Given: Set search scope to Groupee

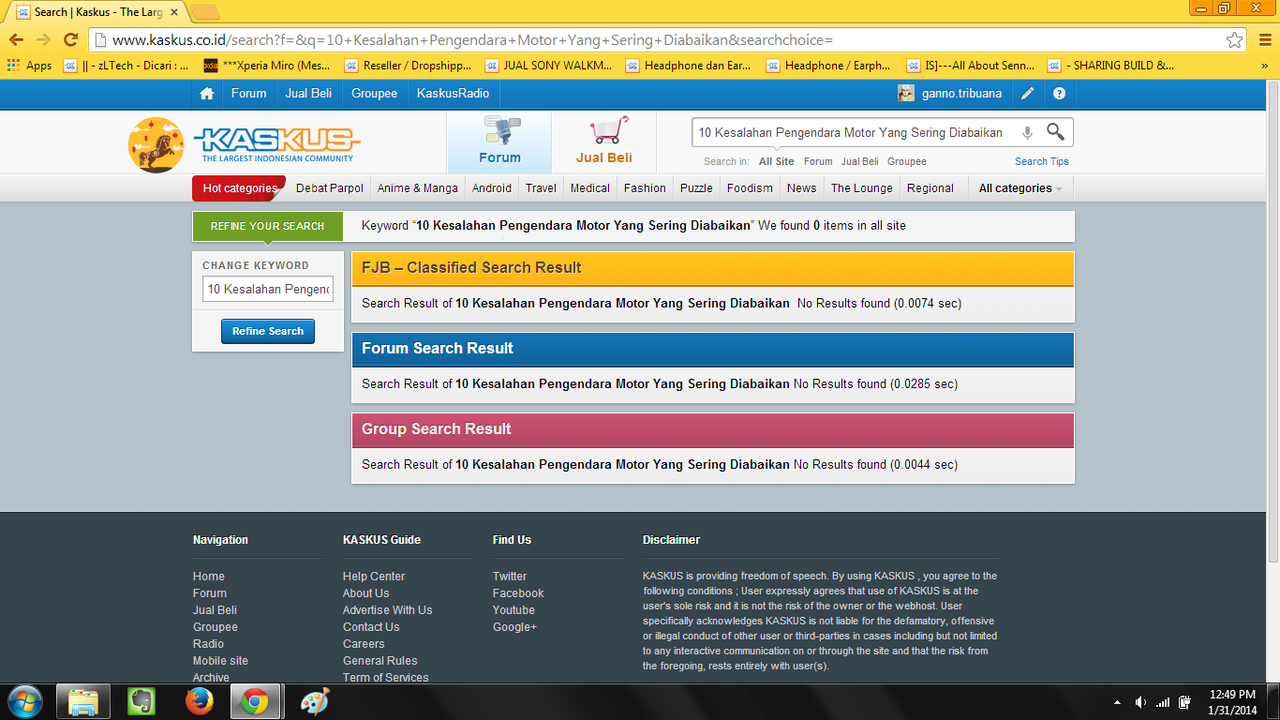Looking at the screenshot, I should 907,161.
